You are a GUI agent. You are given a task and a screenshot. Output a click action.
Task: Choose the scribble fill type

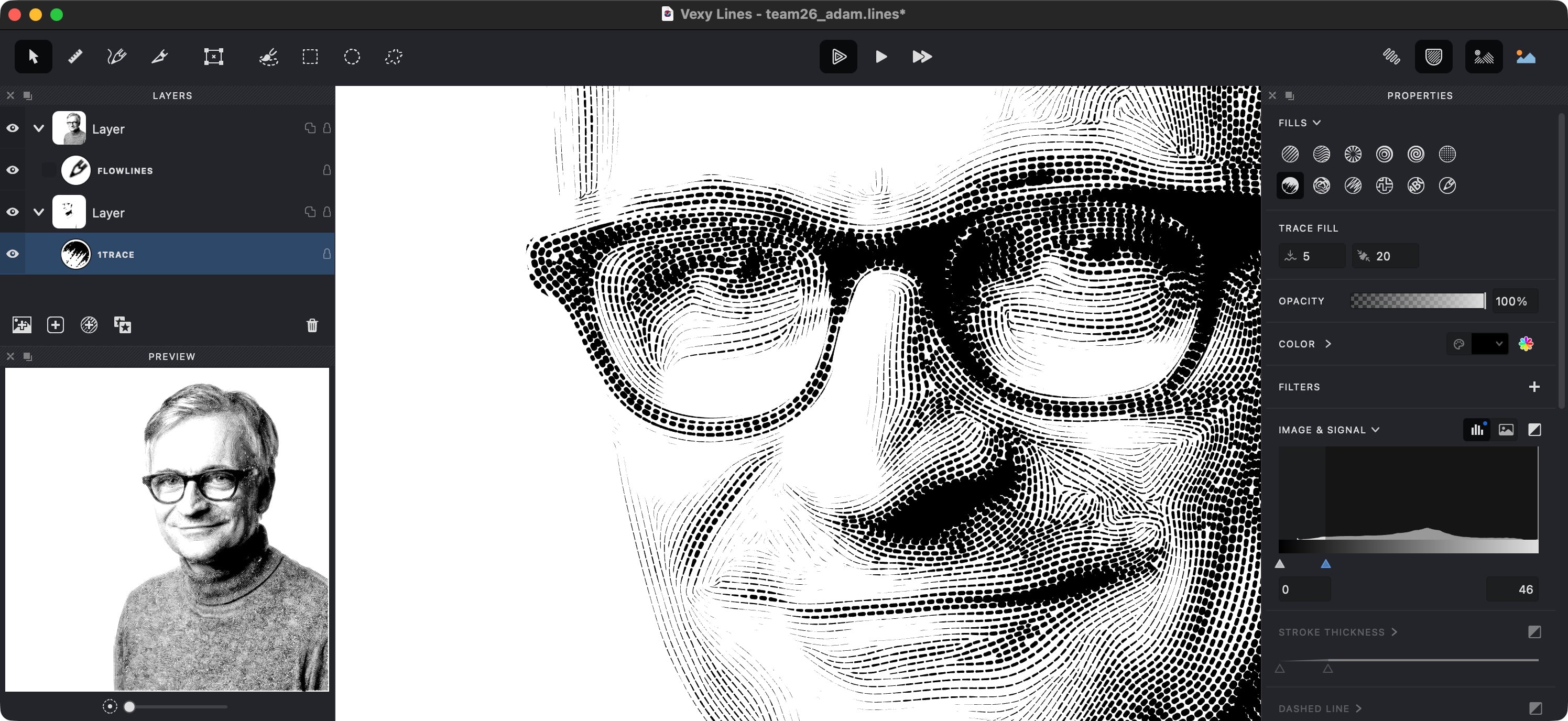coord(1322,185)
